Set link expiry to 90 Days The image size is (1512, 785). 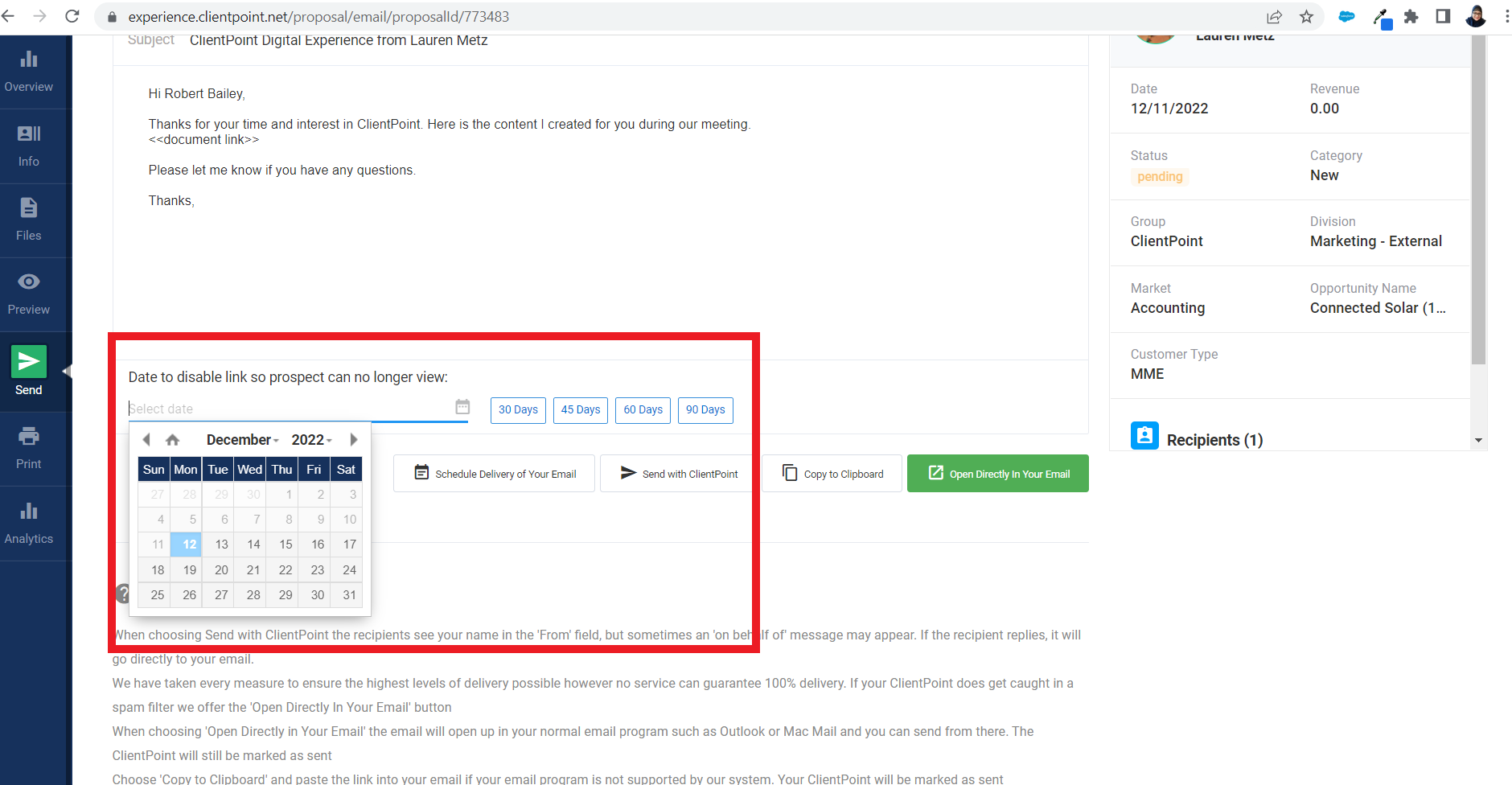tap(705, 410)
